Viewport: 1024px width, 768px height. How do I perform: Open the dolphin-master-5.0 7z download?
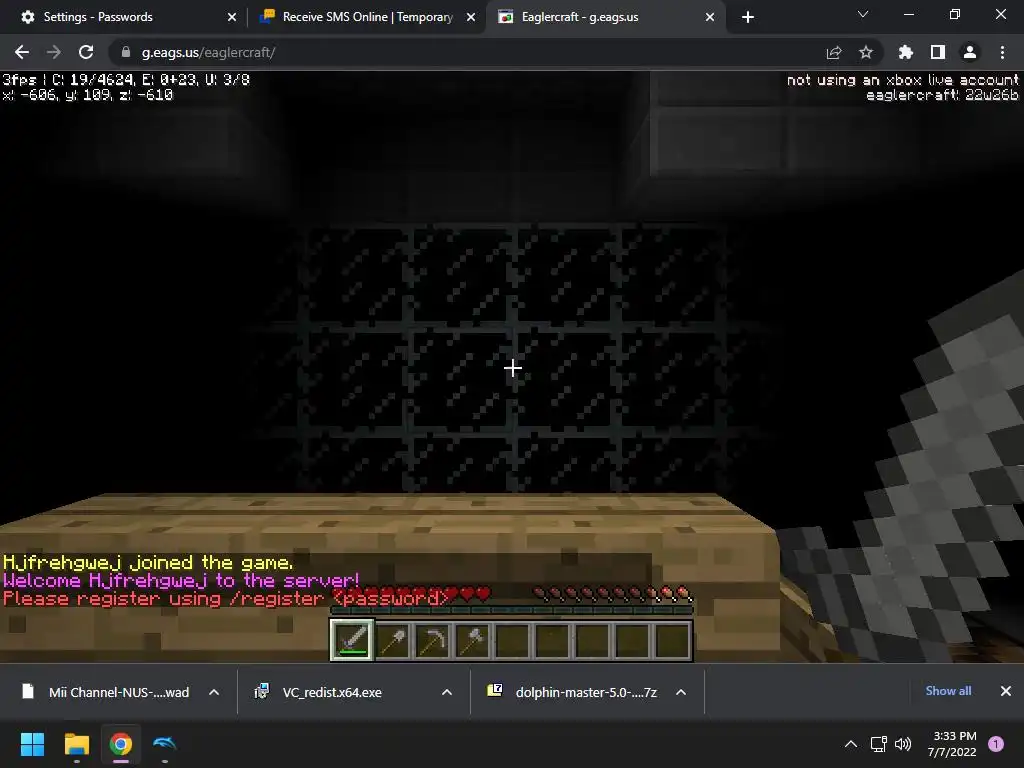(573, 692)
